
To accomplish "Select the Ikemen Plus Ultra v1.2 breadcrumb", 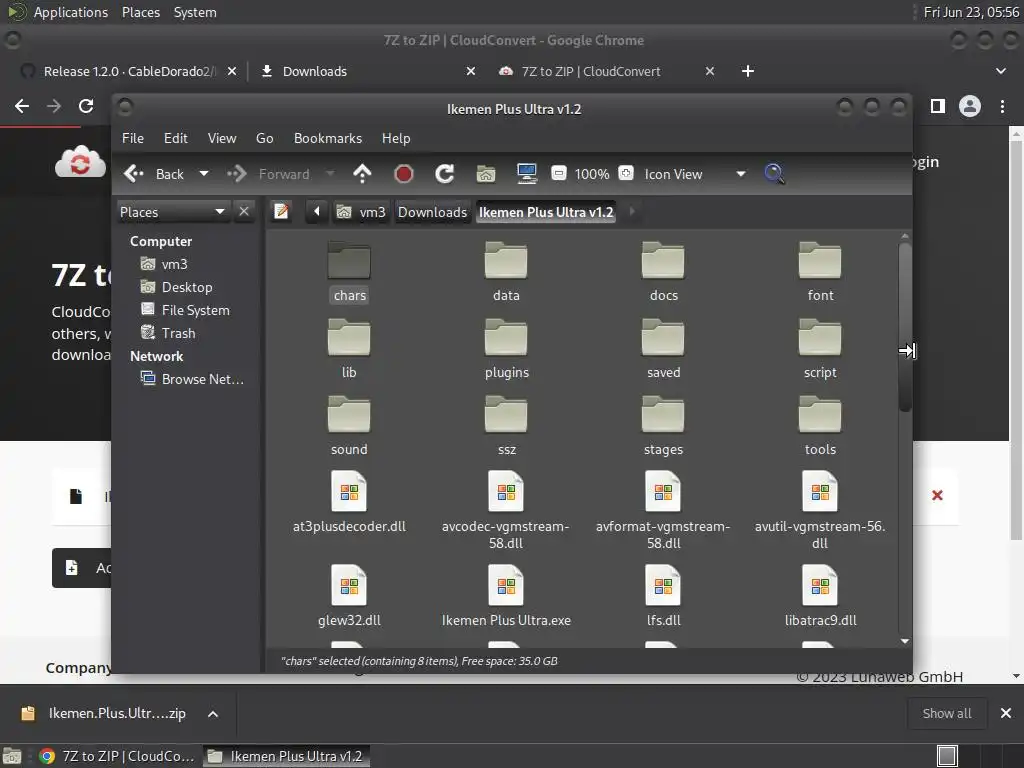I will point(546,212).
